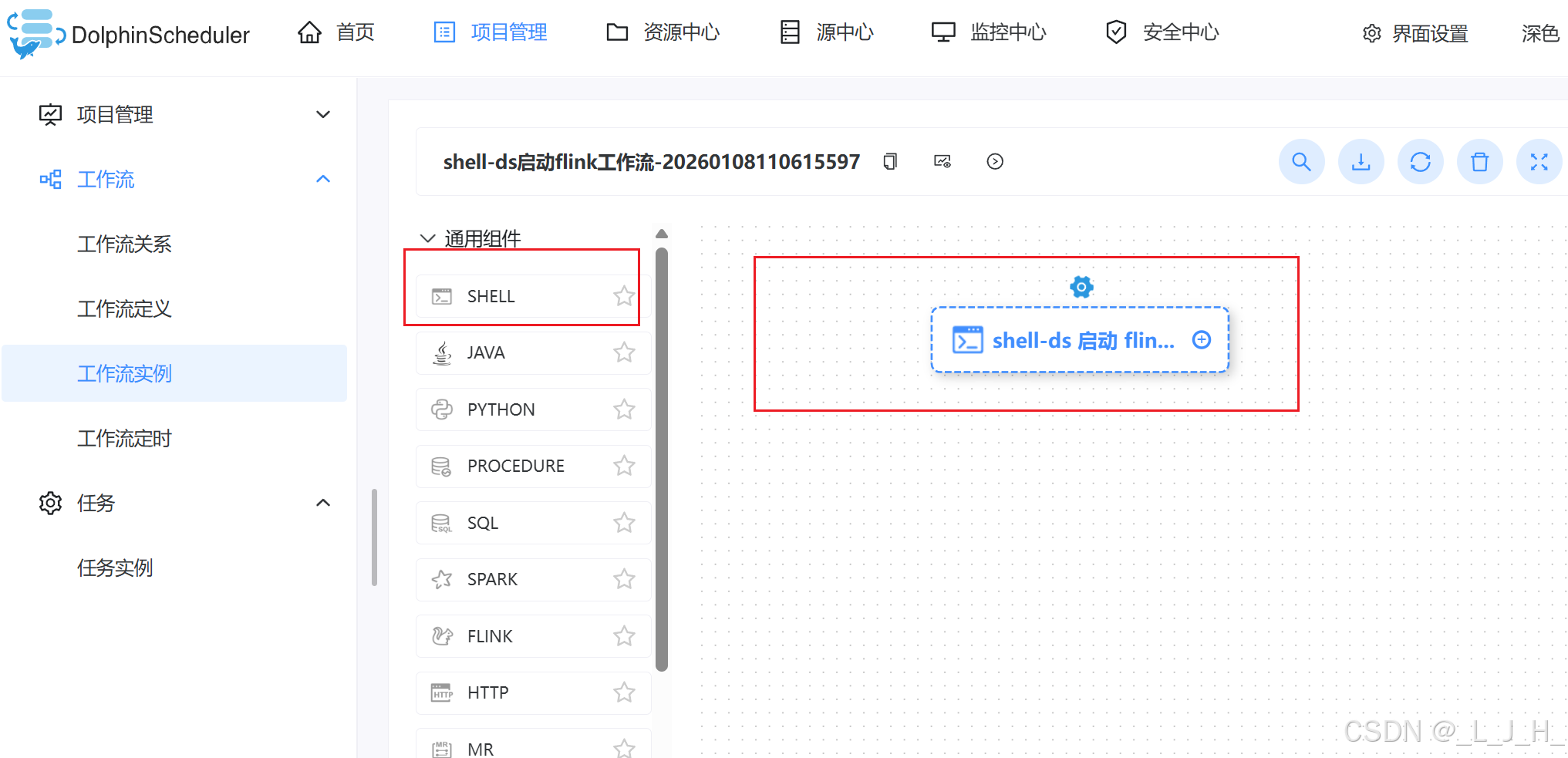Click the download workflow image button
The height and width of the screenshot is (758, 1568).
pos(1361,162)
